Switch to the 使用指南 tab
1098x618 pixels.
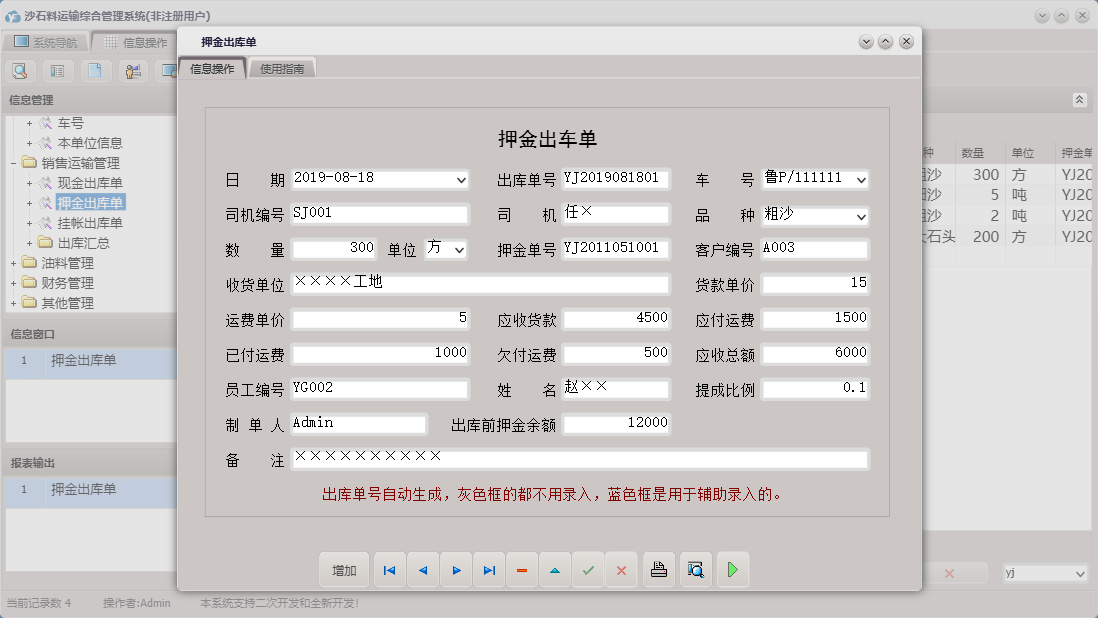(283, 69)
